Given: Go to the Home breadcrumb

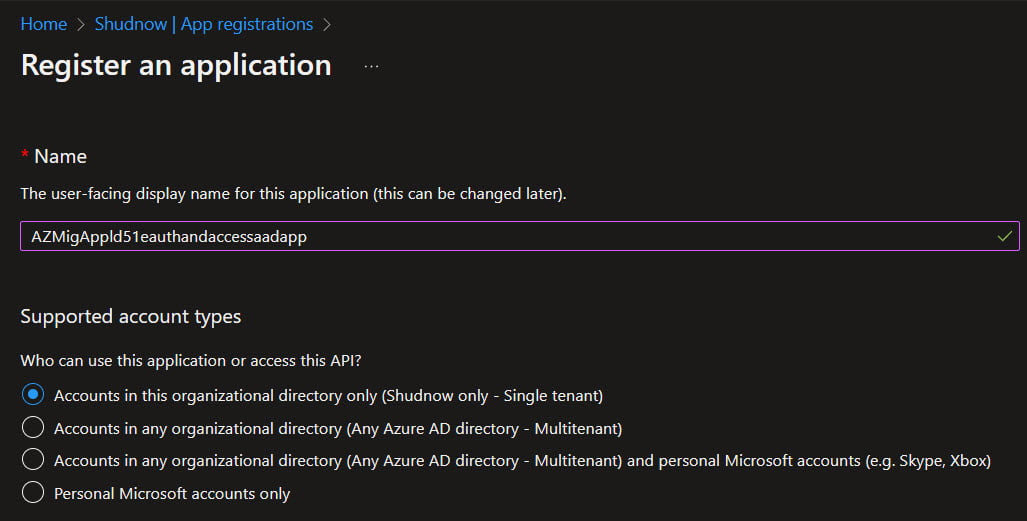Looking at the screenshot, I should pyautogui.click(x=44, y=24).
